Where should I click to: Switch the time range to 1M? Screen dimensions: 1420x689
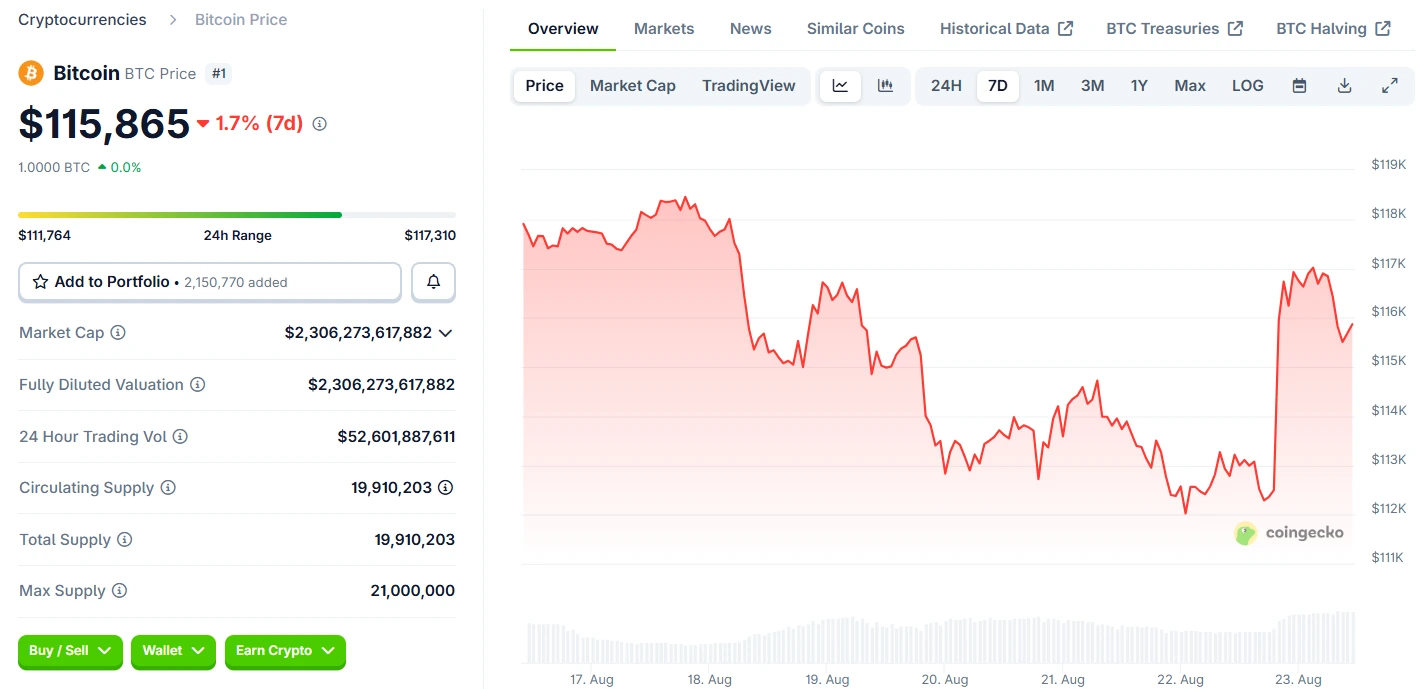click(1044, 86)
